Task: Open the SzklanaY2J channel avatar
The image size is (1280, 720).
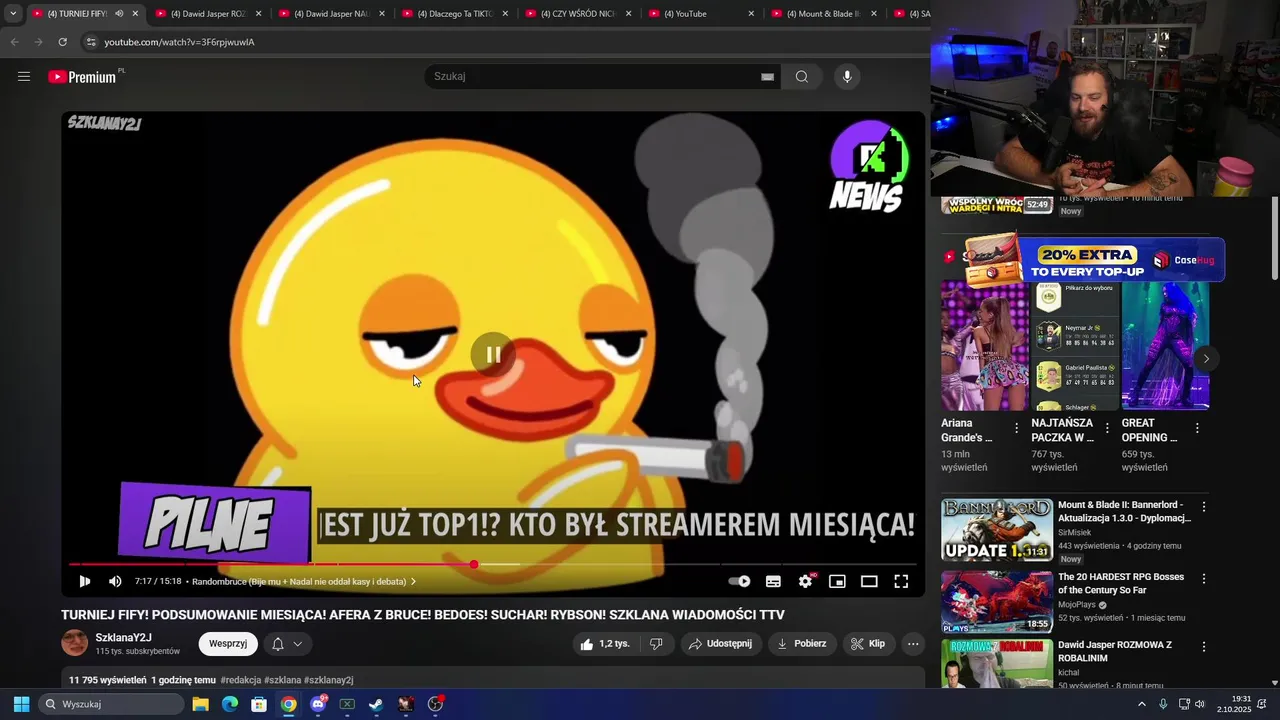Action: 75,643
